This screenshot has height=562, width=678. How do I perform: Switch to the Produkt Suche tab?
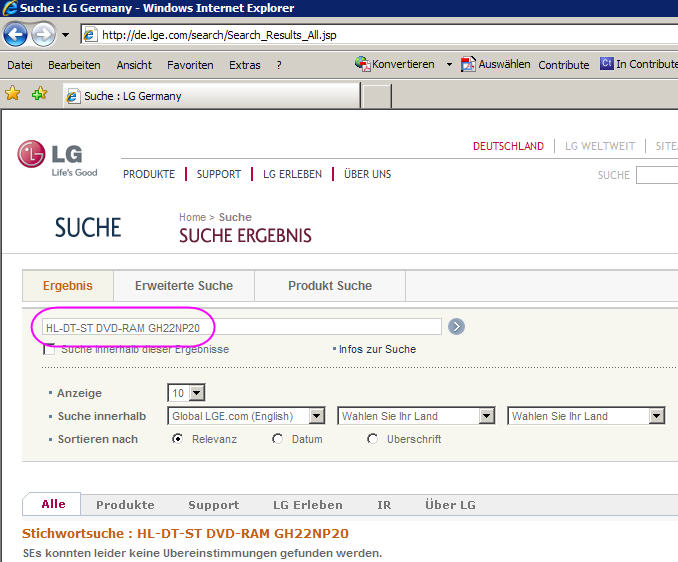pyautogui.click(x=330, y=286)
